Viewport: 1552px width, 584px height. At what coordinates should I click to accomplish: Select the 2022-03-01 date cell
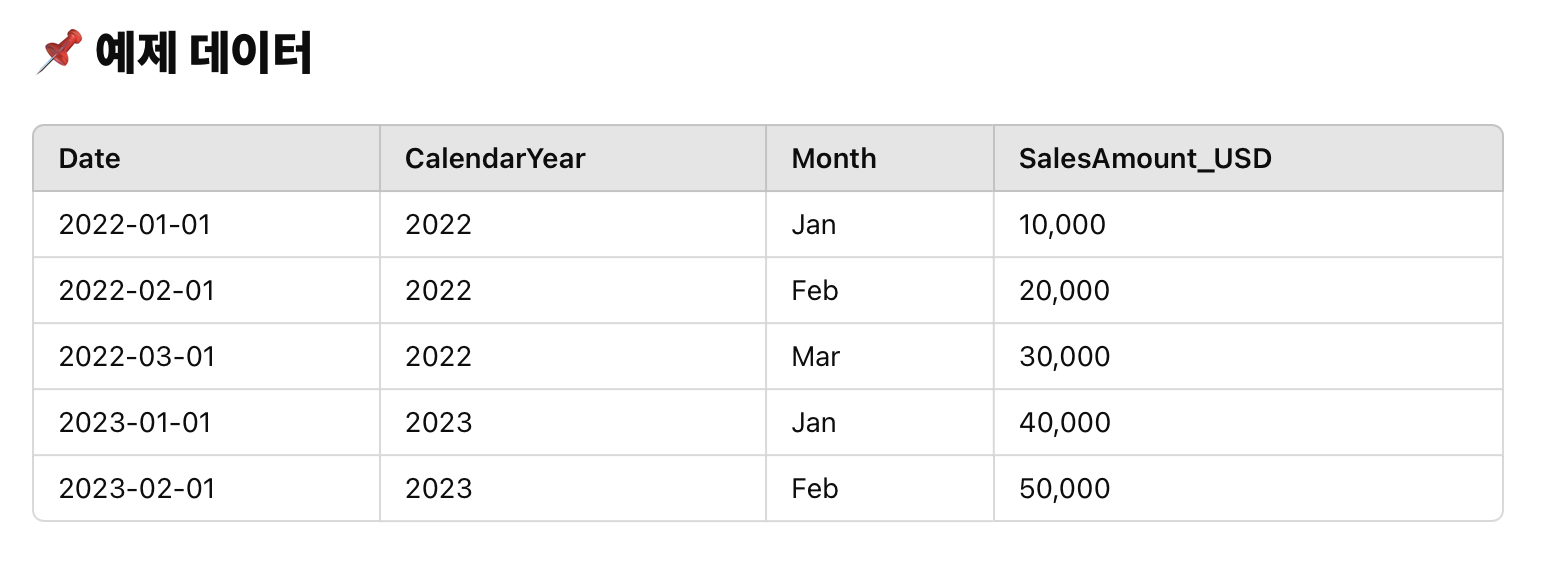(x=137, y=356)
